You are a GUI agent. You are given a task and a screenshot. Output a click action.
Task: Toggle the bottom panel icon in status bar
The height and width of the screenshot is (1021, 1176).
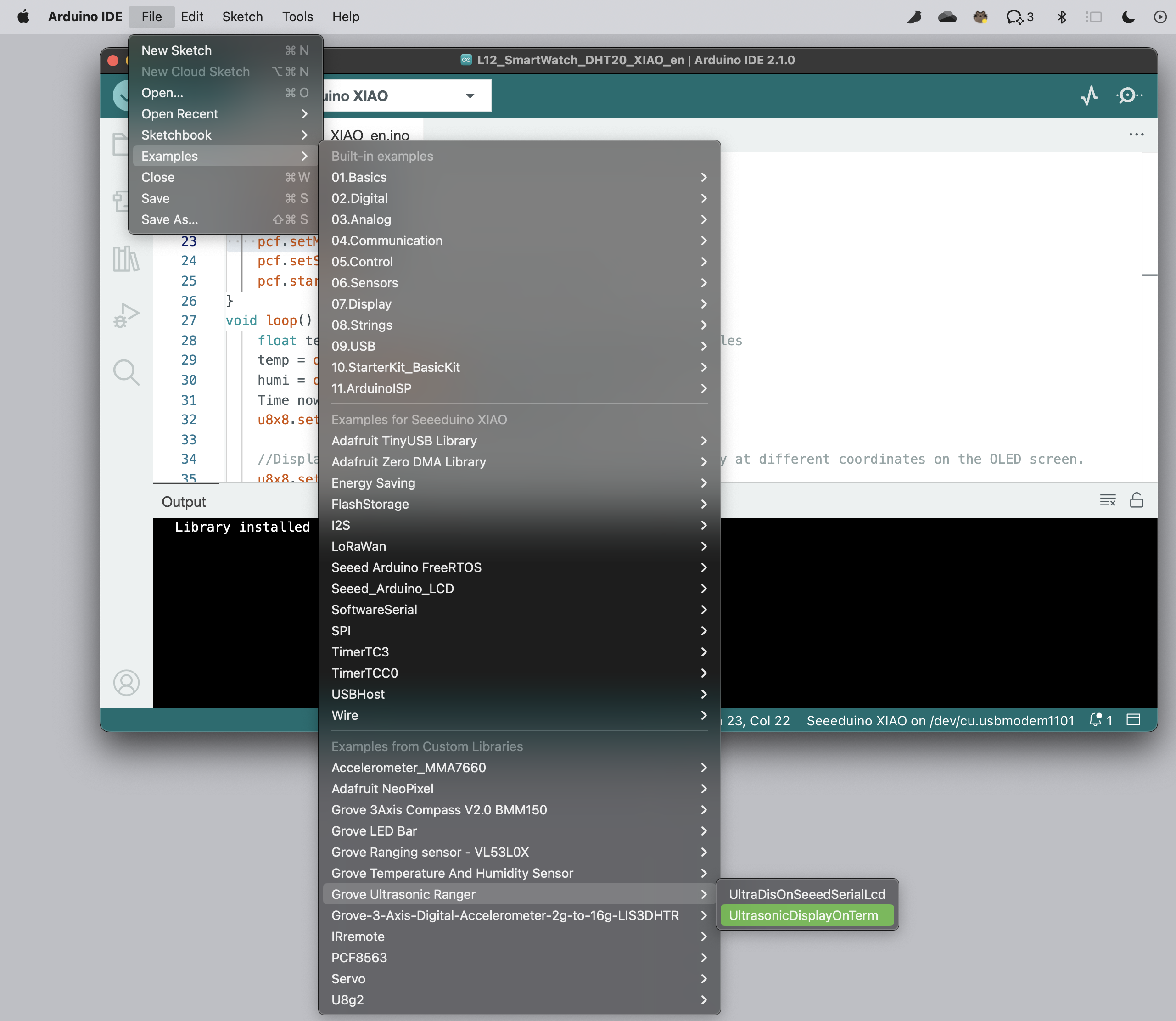click(x=1133, y=719)
